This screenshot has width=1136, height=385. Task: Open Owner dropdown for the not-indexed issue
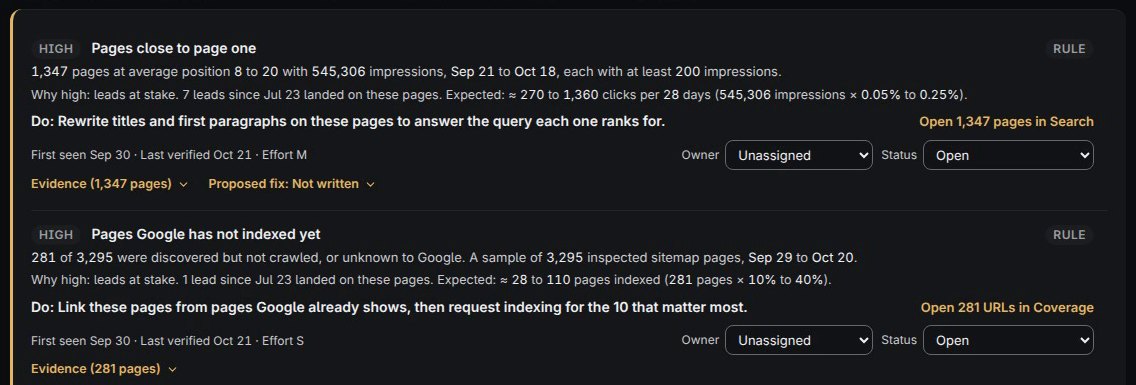click(x=798, y=341)
